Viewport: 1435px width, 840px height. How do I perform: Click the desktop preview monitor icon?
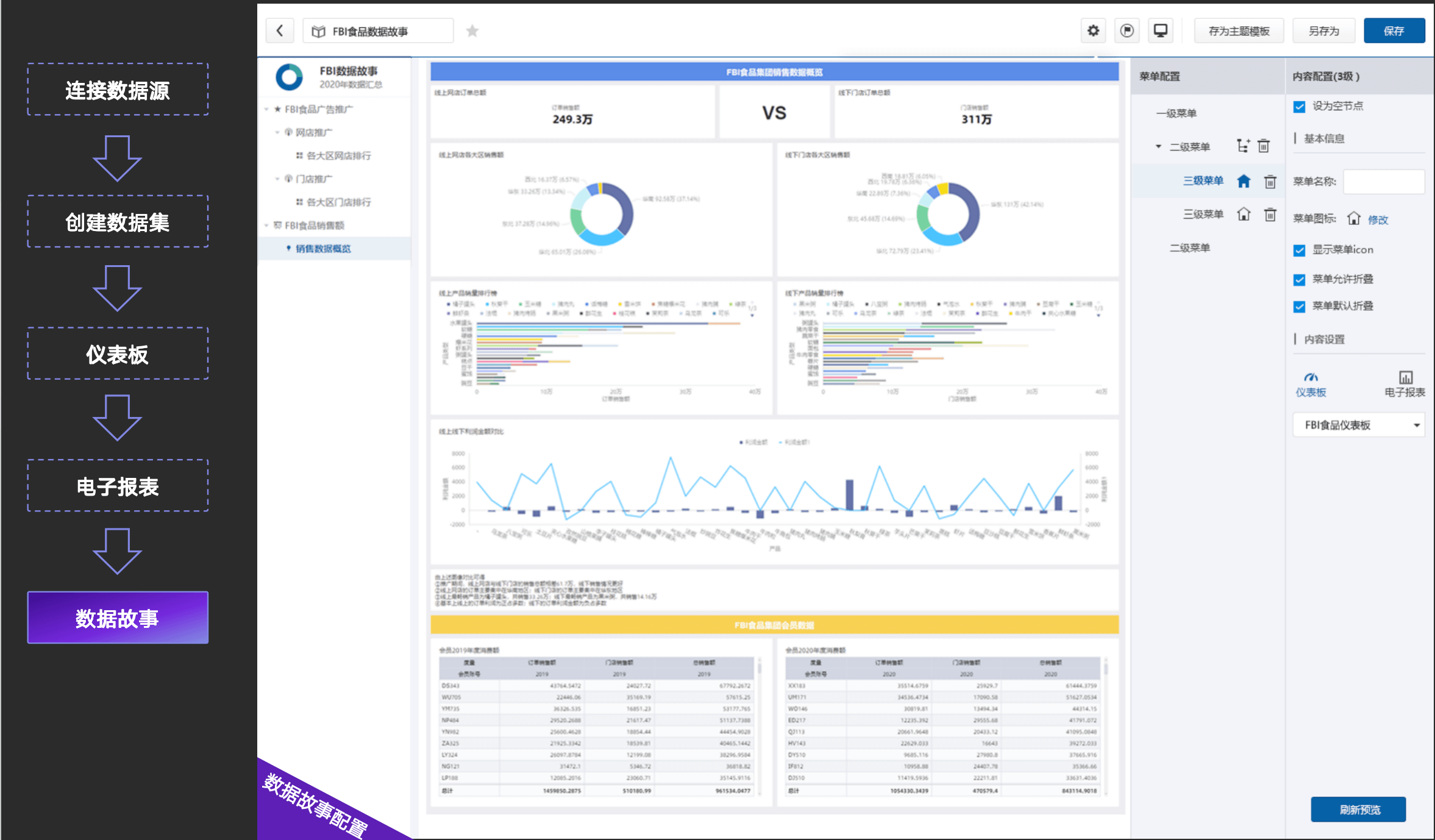[1160, 30]
